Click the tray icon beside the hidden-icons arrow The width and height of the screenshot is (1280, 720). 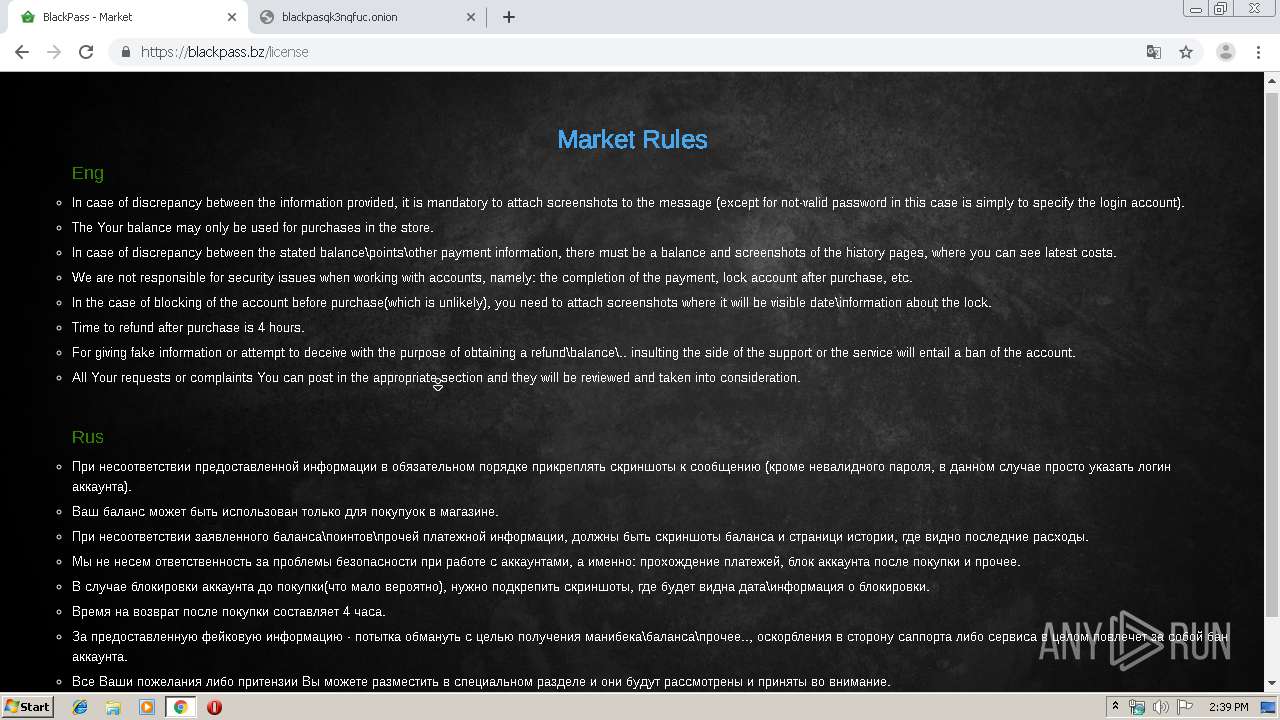tap(1138, 707)
